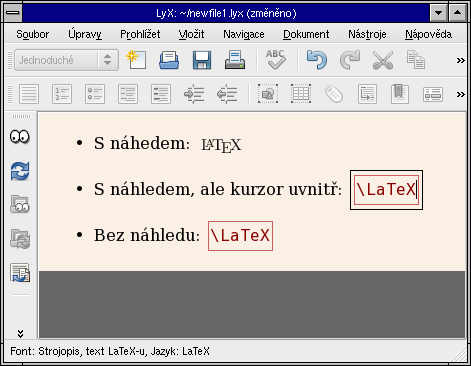Click the view source panel icon
471x366 pixels.
[x=20, y=273]
